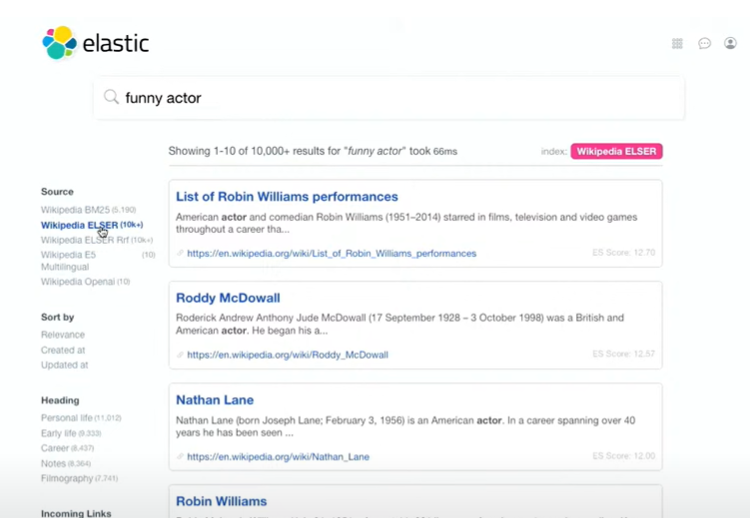Click link icon beside Nathan Lane URL
Viewport: 750px width, 518px height.
pos(180,456)
